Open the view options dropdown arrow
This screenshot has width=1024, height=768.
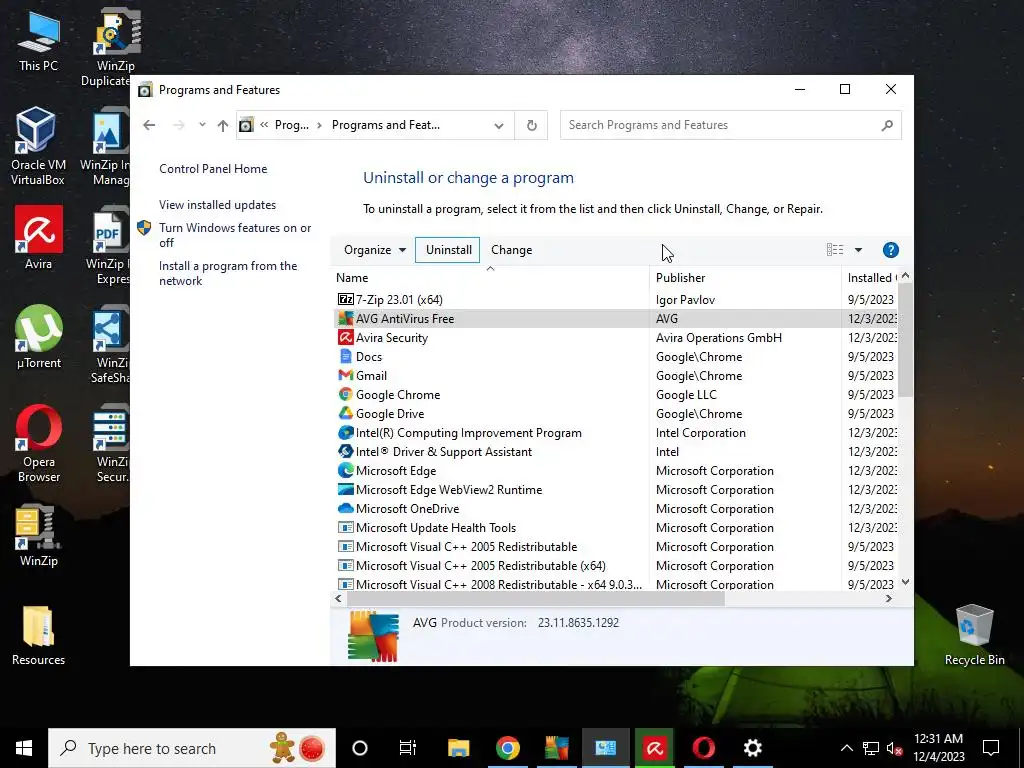(858, 249)
